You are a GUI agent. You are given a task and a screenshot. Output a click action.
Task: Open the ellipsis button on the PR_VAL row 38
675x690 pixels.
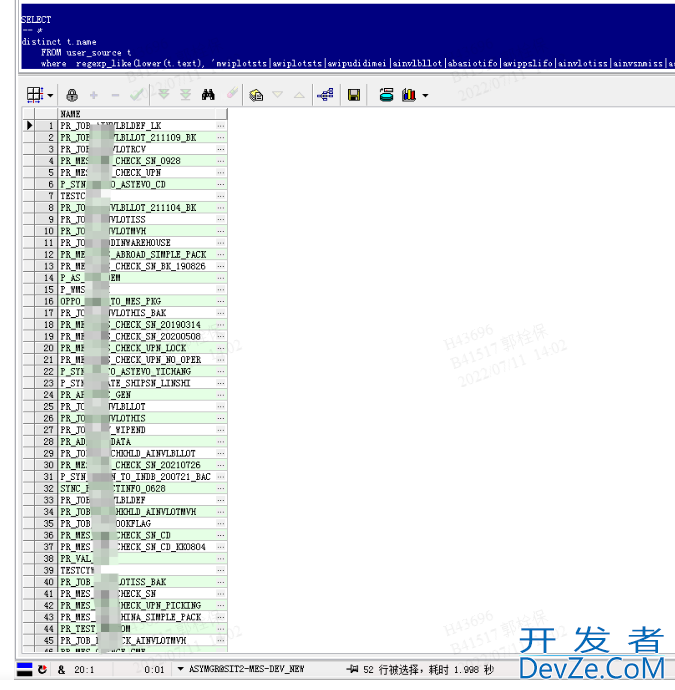[x=221, y=559]
